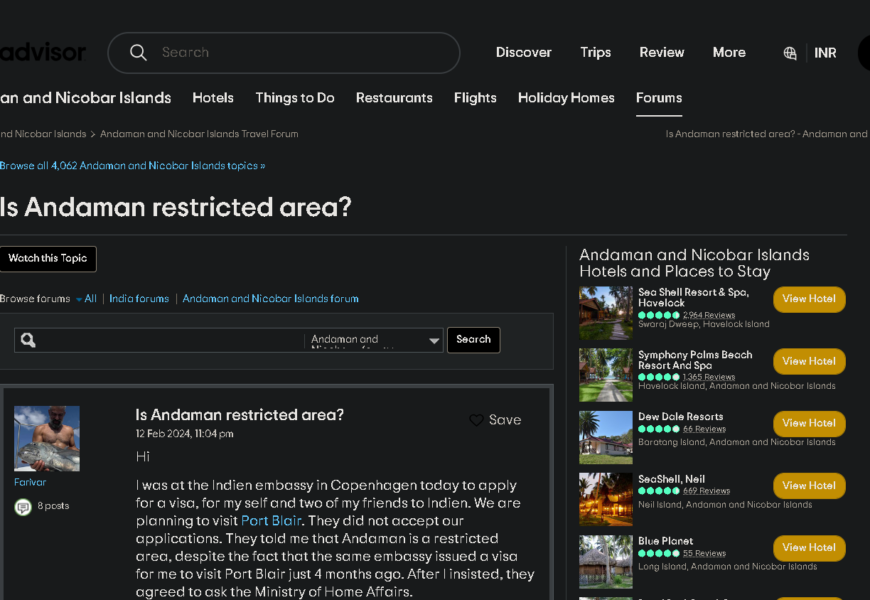Open the Discover menu
Screen dimensions: 870x600
(x=523, y=52)
